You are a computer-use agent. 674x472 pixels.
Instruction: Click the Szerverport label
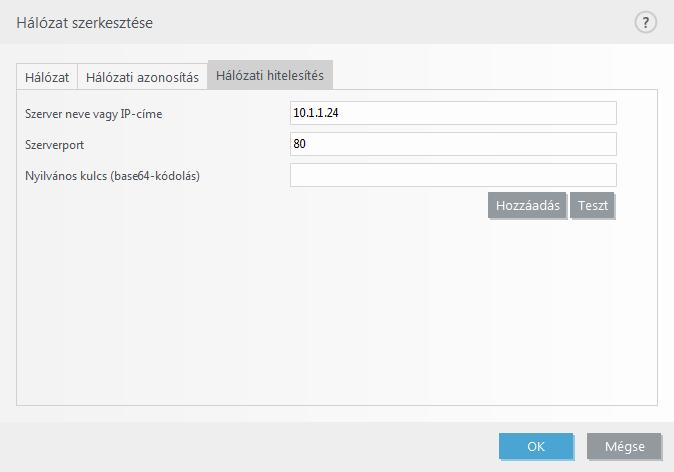coord(55,145)
